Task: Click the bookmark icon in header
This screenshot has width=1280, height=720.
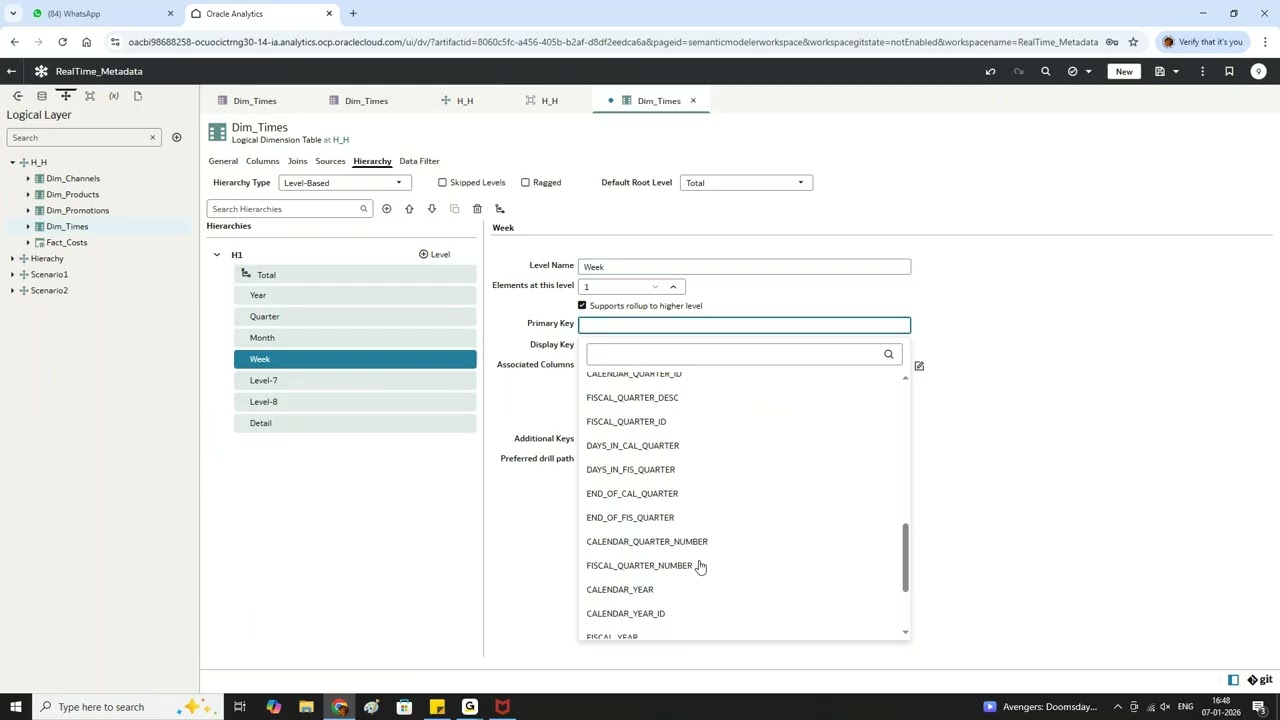Action: pos(1229,71)
